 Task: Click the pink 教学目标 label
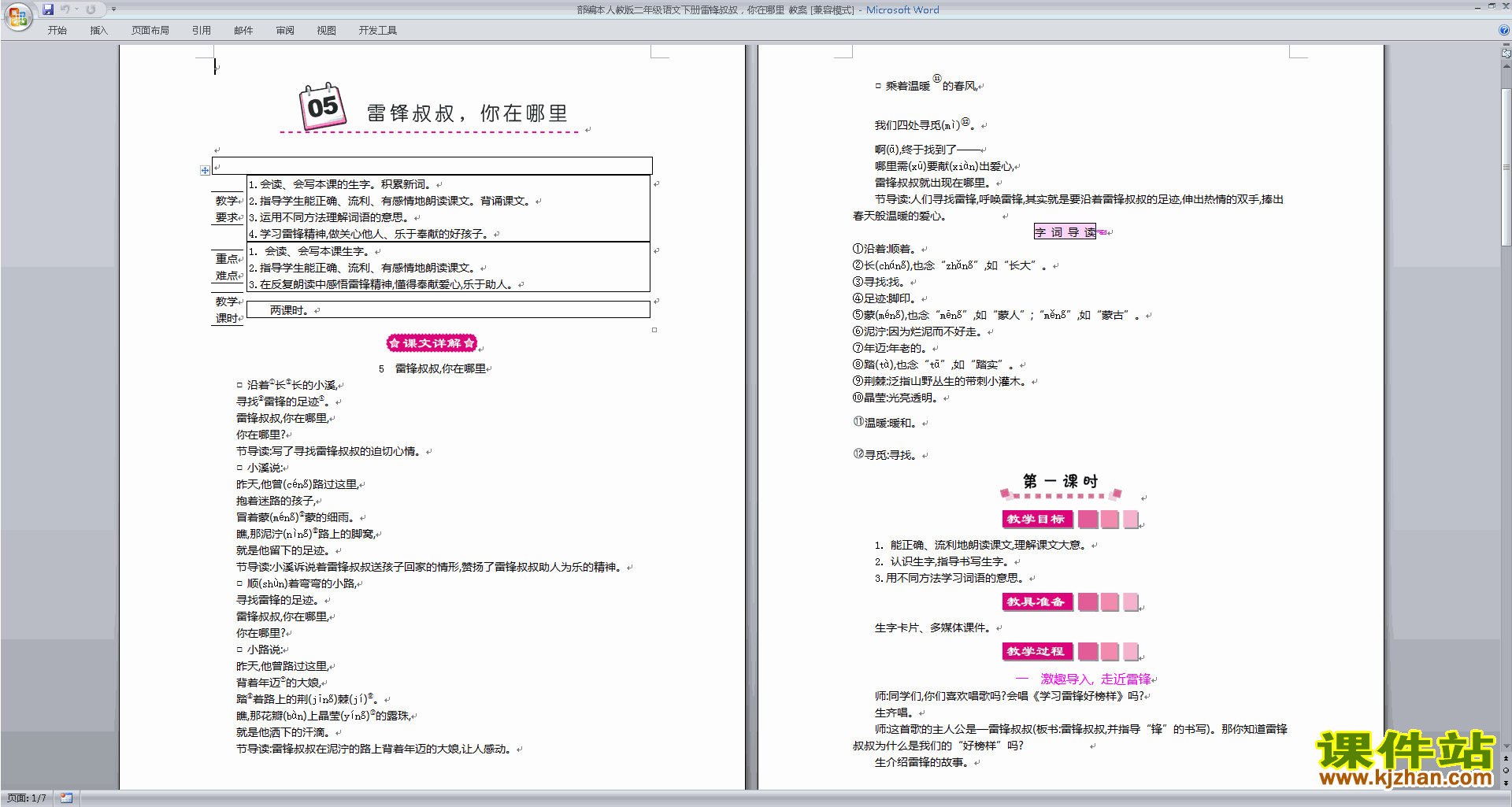click(x=1036, y=519)
